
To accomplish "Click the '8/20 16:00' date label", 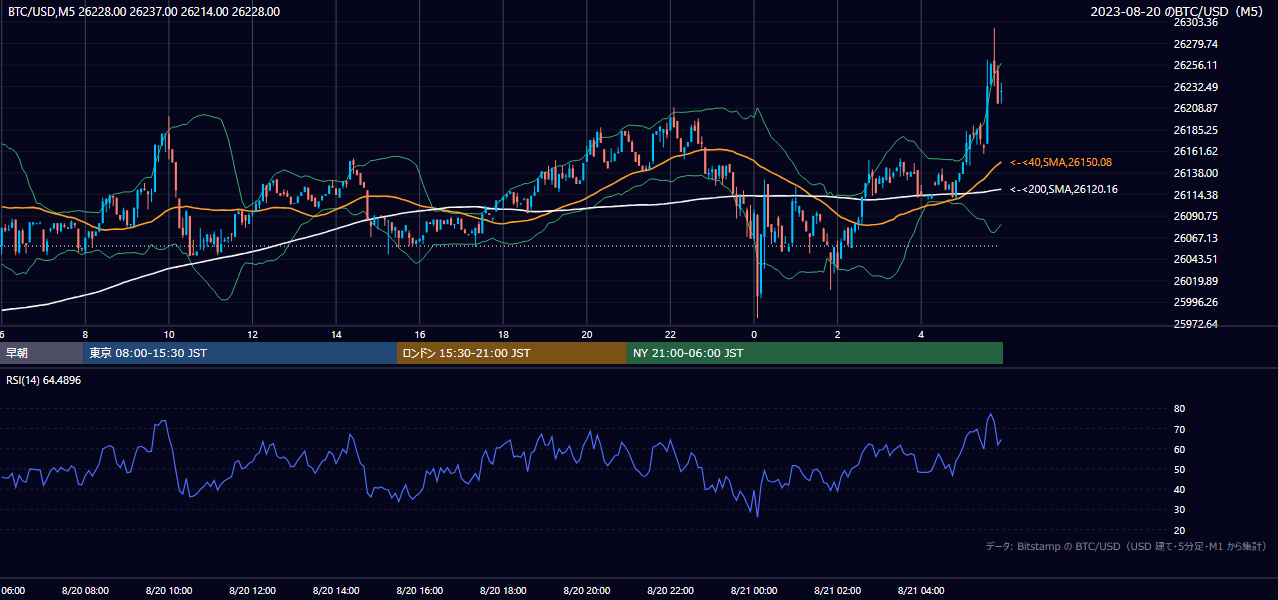I will (x=419, y=591).
